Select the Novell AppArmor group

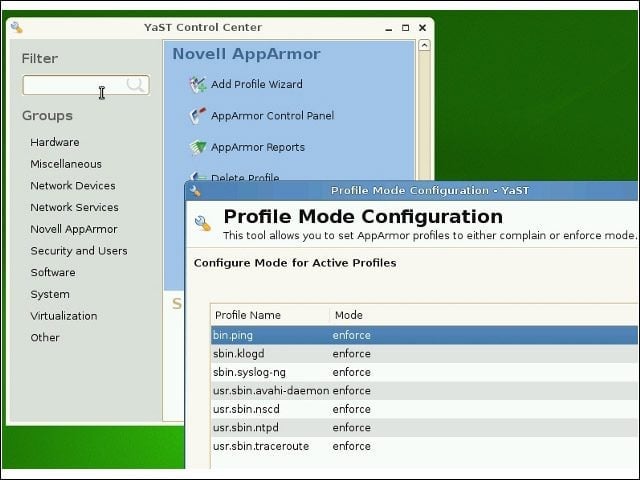click(x=74, y=229)
